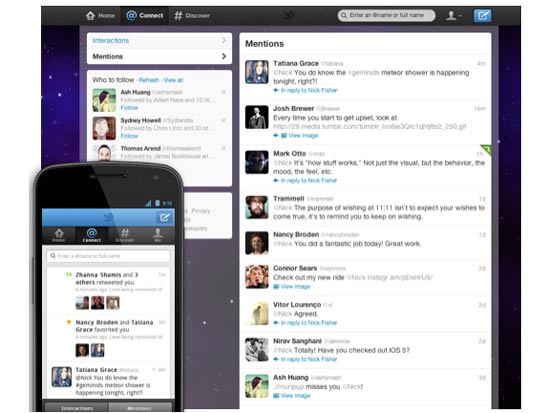Click the compose tweet icon in top bar

[482, 15]
